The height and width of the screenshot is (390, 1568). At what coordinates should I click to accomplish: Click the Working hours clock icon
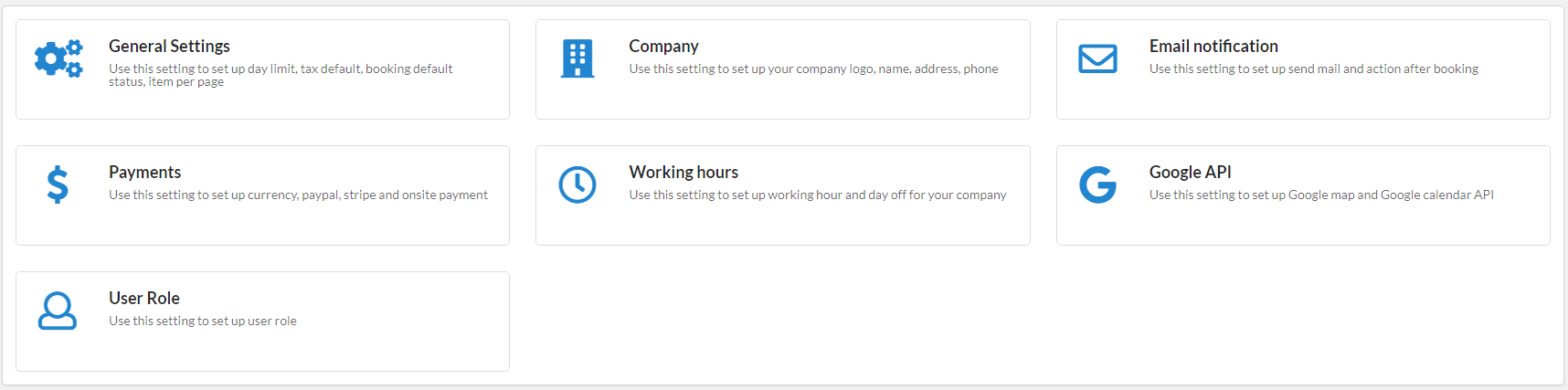577,184
